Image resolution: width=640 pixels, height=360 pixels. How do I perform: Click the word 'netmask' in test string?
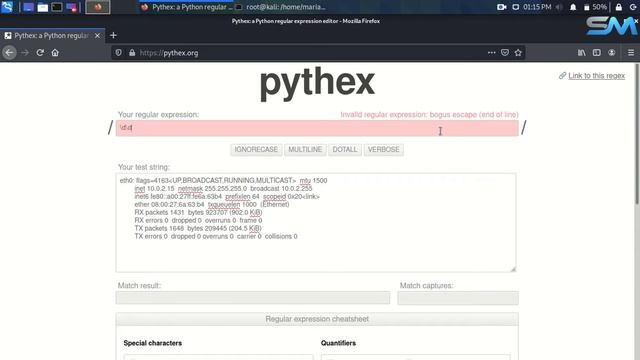click(190, 189)
